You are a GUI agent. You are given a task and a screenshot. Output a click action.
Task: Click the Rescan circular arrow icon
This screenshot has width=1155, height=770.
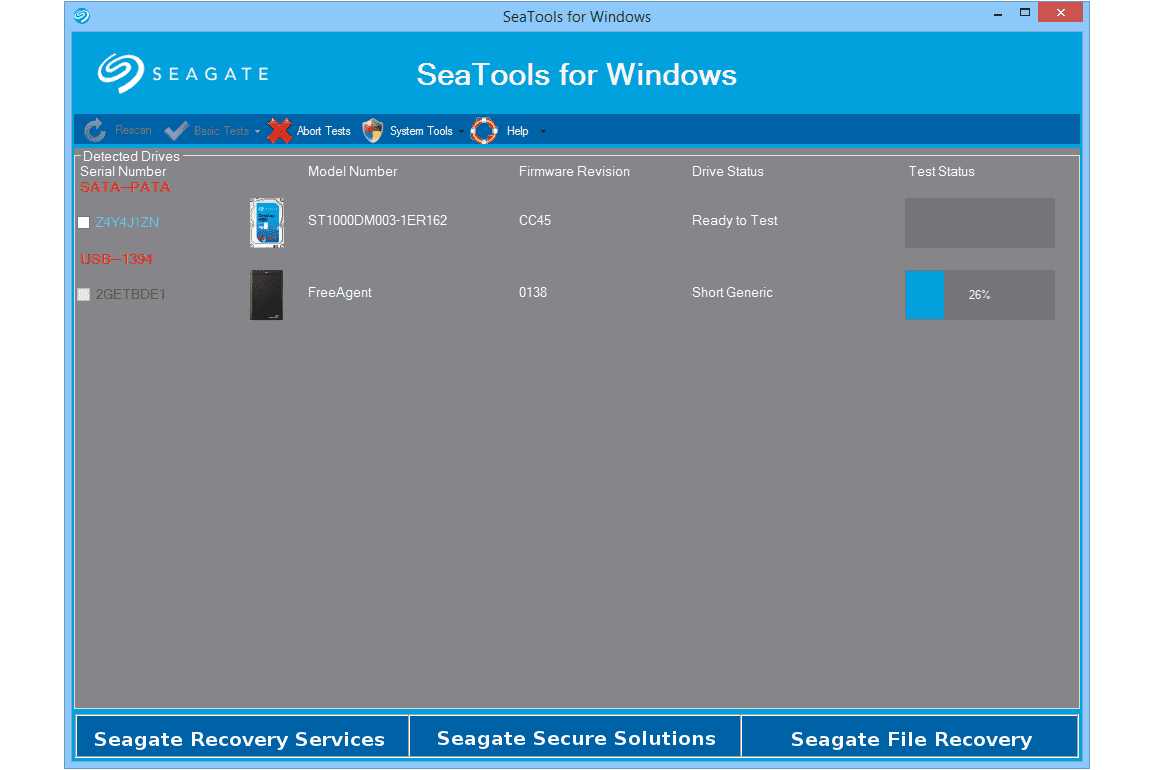[x=95, y=131]
